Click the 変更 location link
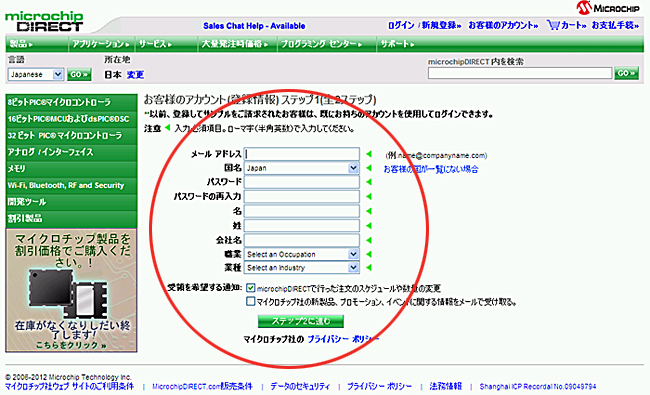 135,75
